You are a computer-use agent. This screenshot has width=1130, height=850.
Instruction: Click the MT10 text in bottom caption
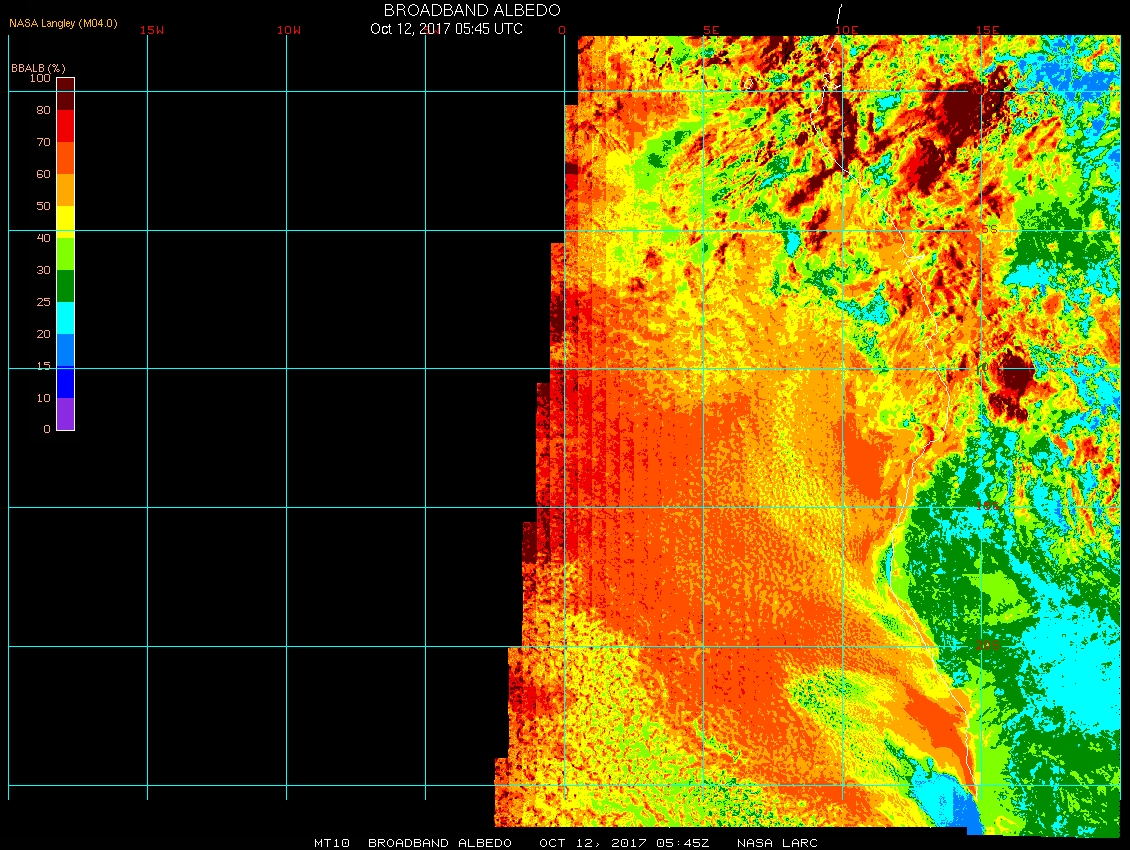(x=331, y=843)
